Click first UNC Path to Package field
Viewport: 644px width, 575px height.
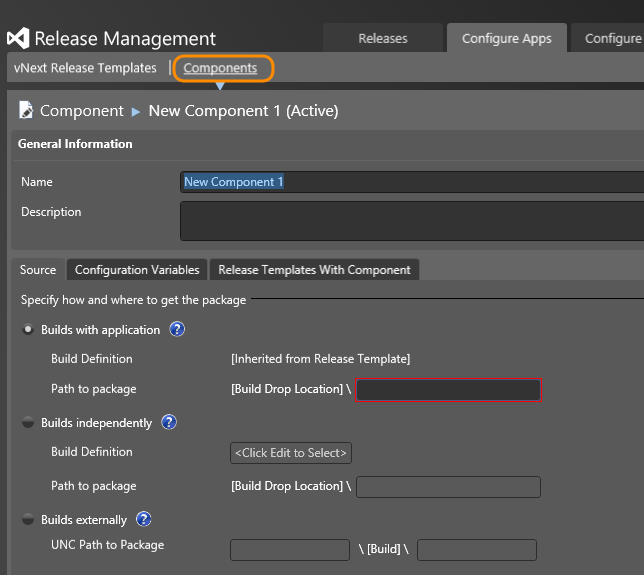pos(290,550)
